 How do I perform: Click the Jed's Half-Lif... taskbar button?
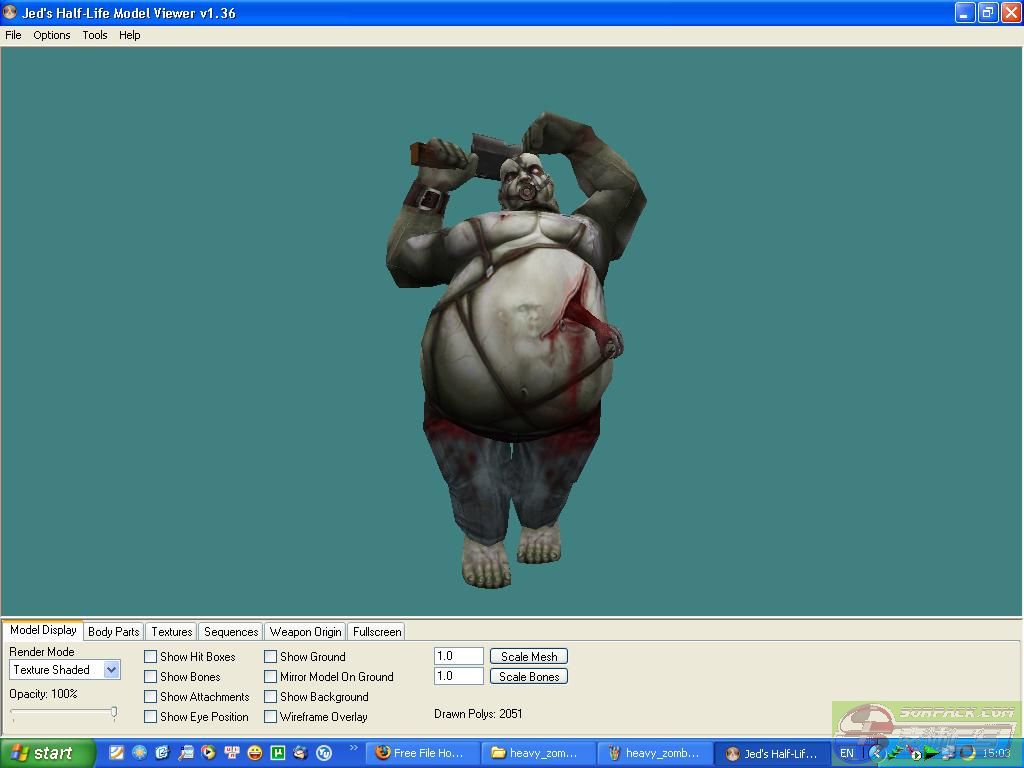[772, 753]
